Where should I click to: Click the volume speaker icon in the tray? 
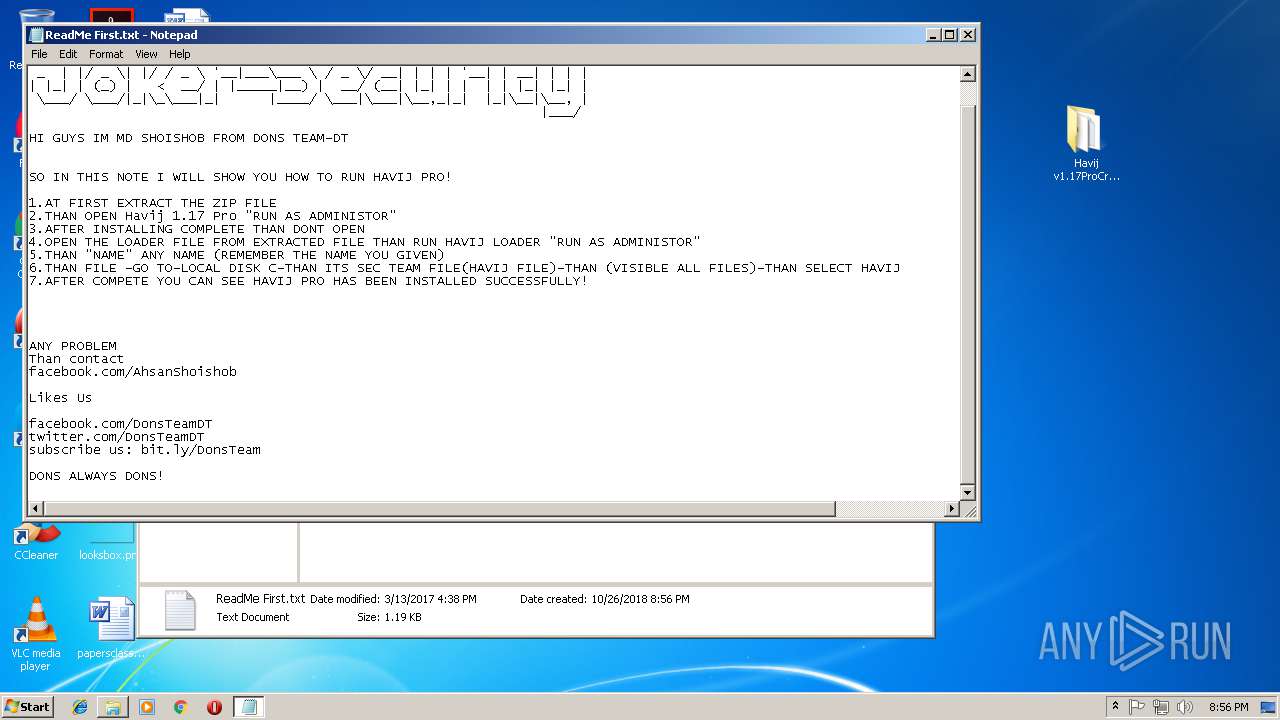[1185, 707]
